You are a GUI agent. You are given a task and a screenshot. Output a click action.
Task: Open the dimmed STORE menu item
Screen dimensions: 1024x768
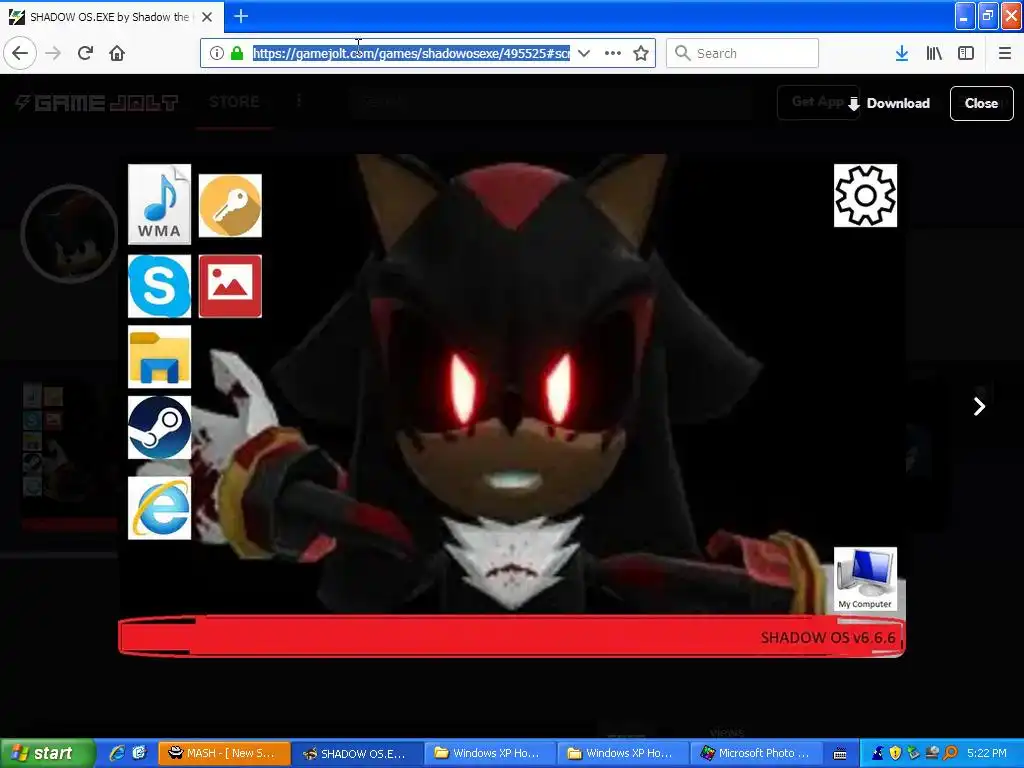point(234,102)
